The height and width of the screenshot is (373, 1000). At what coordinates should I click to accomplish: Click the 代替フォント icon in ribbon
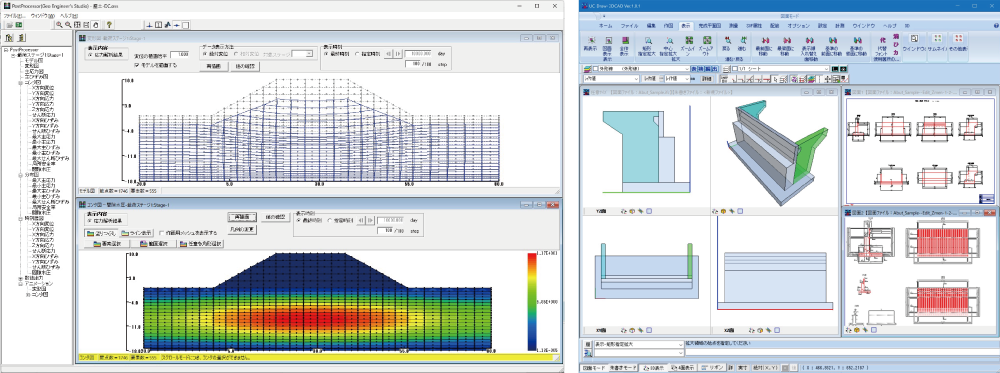pos(883,46)
